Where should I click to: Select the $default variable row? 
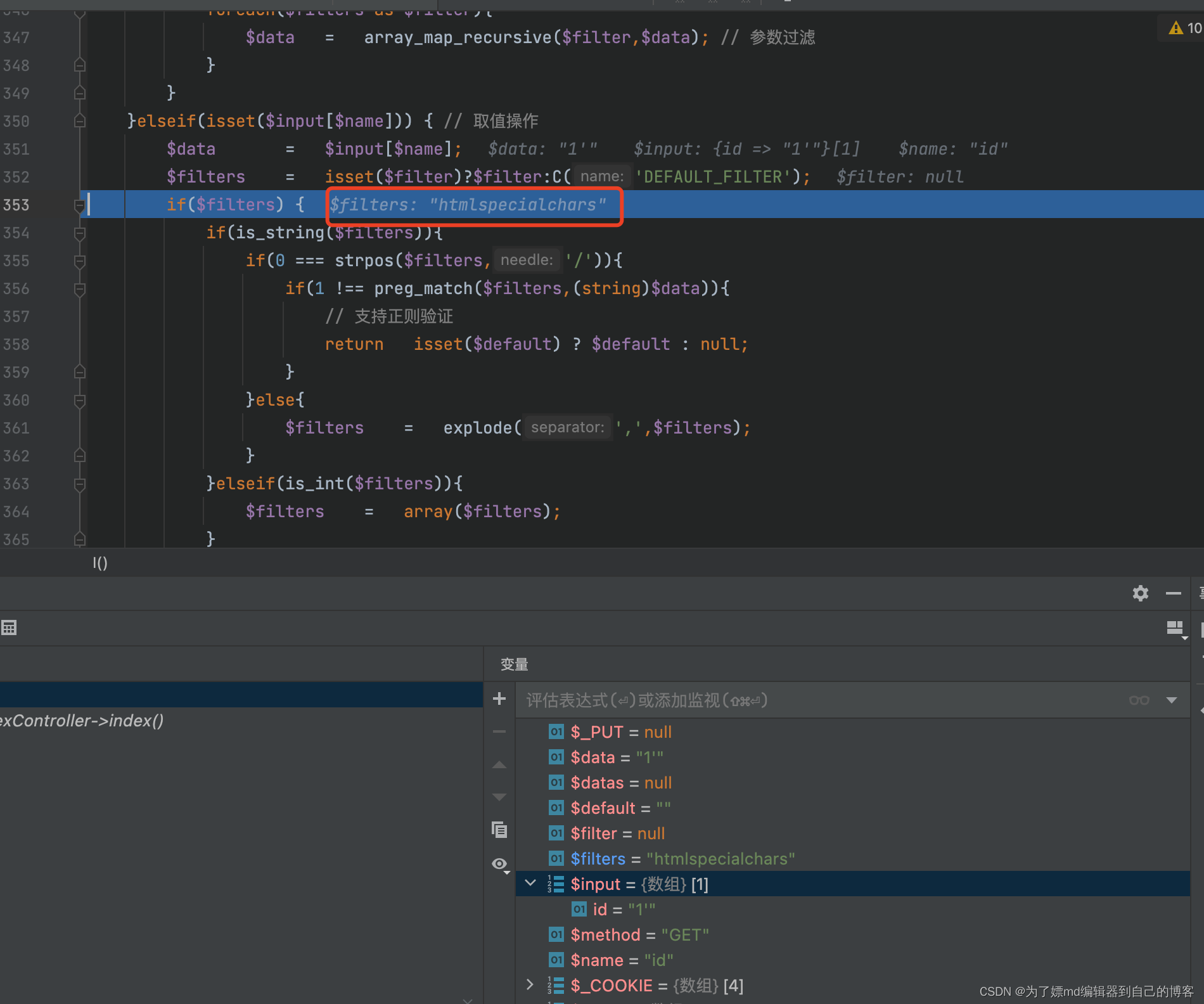click(853, 808)
